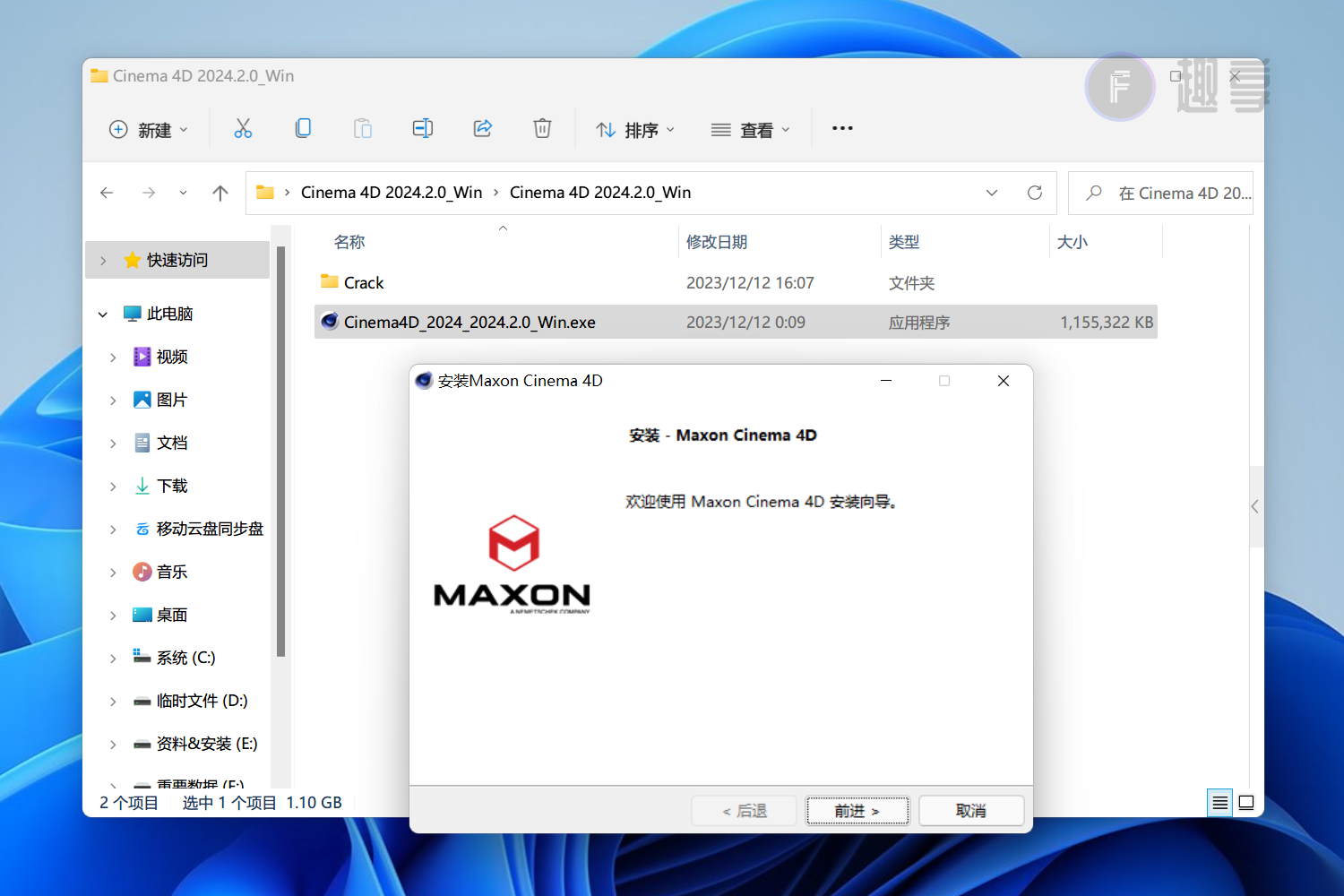The height and width of the screenshot is (896, 1344).
Task: Click the Delete trash can icon
Action: [x=542, y=129]
